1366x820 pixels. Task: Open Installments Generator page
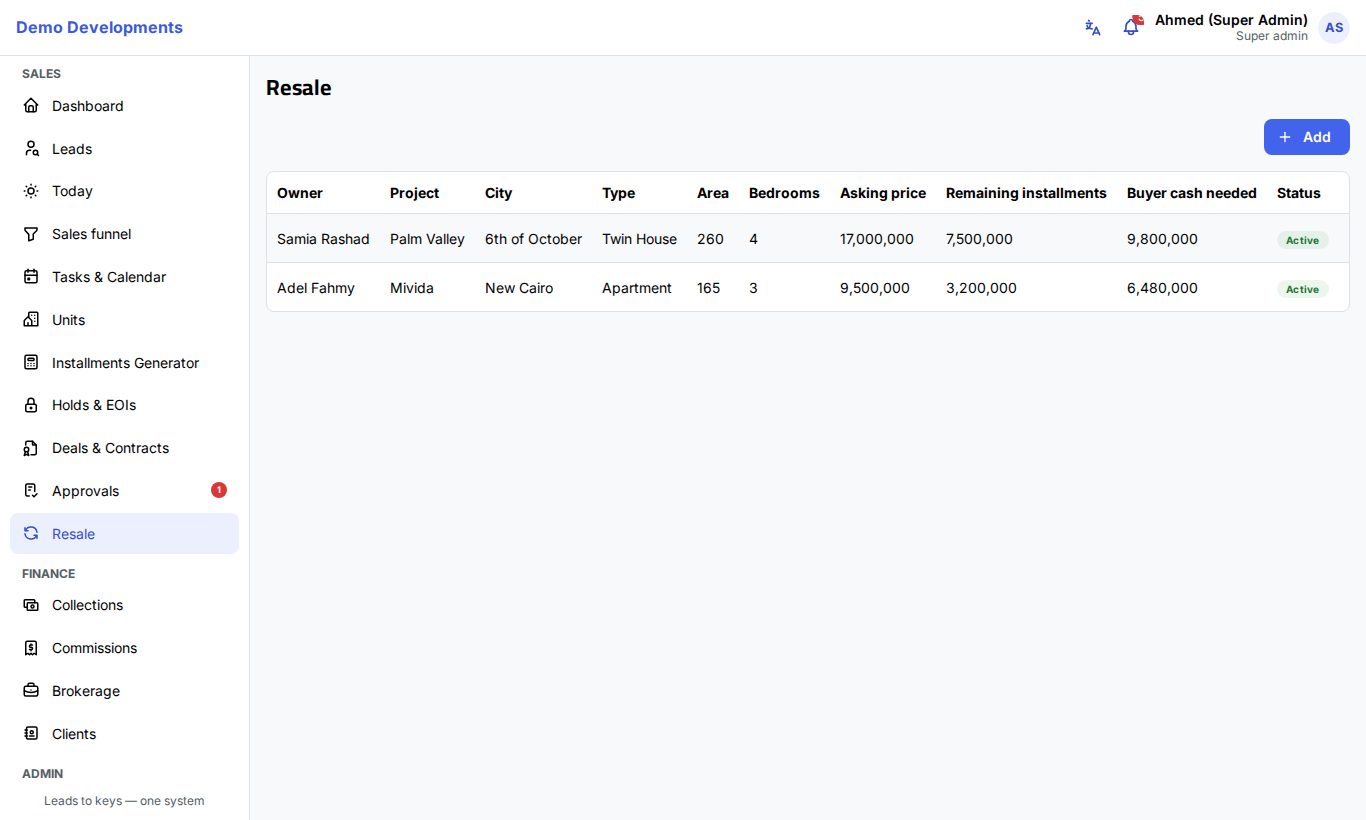(x=124, y=363)
